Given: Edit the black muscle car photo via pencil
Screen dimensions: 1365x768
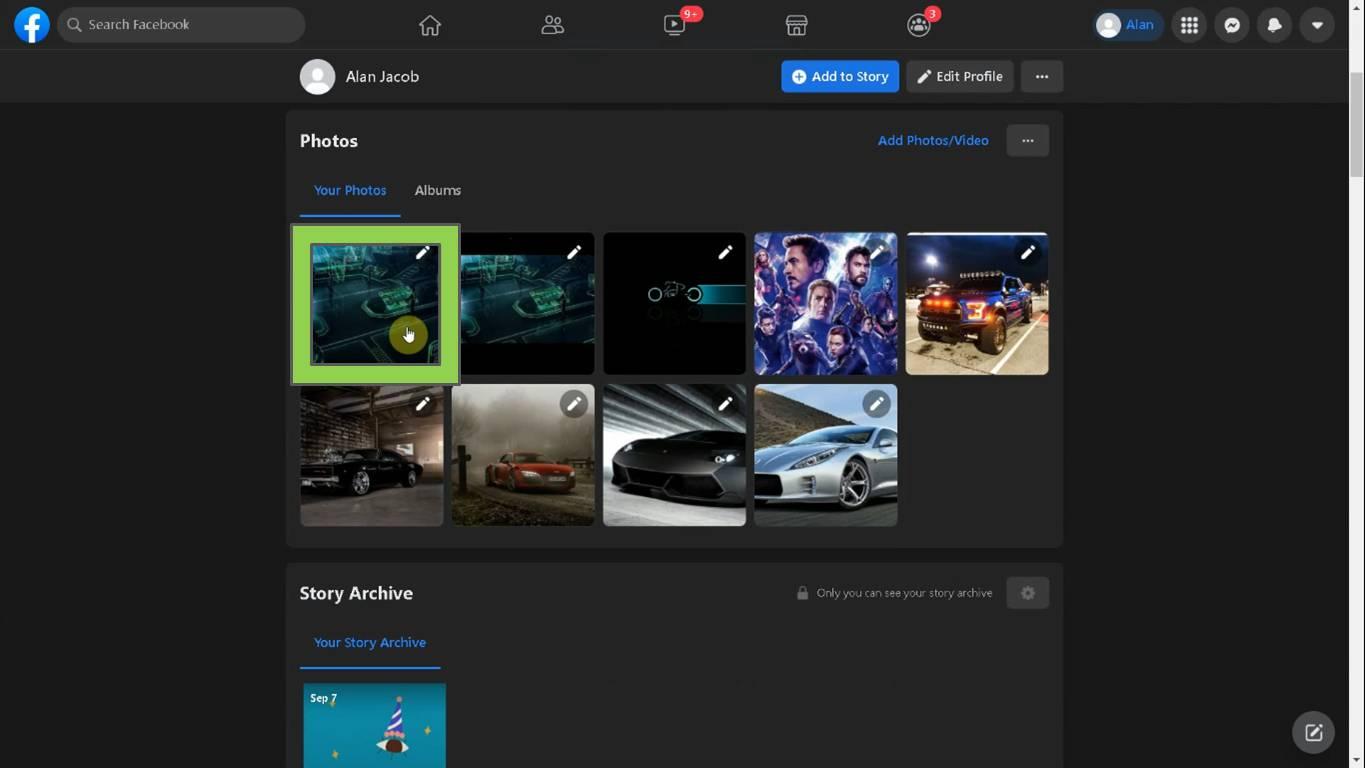Looking at the screenshot, I should (x=423, y=404).
